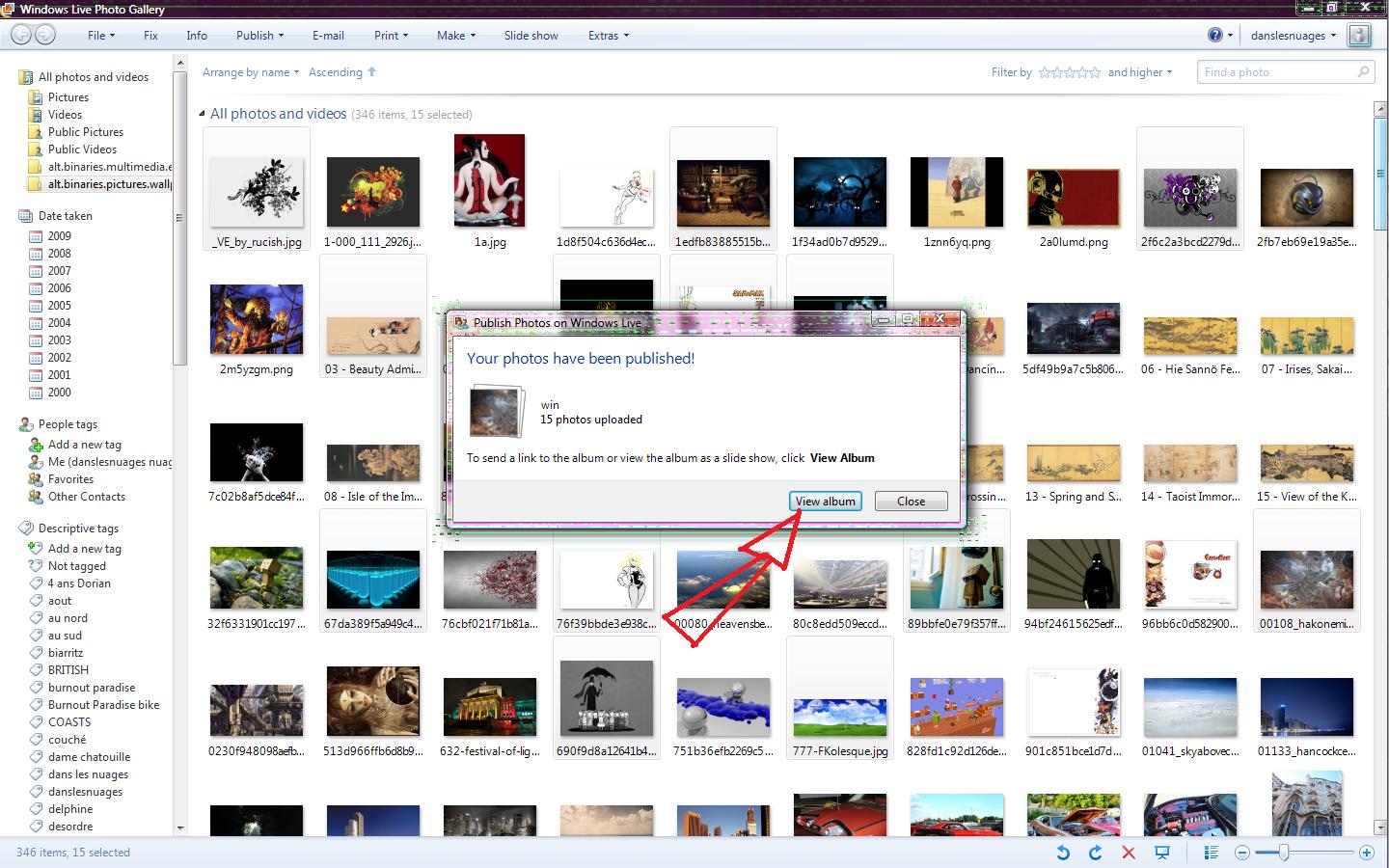Select All photos and videos in sidebar
This screenshot has height=868, width=1389.
coord(94,77)
